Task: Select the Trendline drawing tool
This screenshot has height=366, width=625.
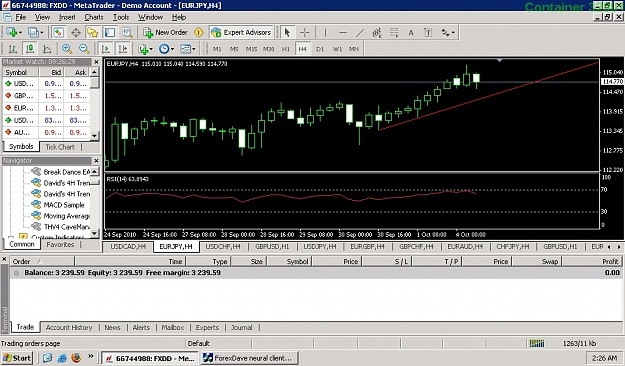Action: click(360, 32)
